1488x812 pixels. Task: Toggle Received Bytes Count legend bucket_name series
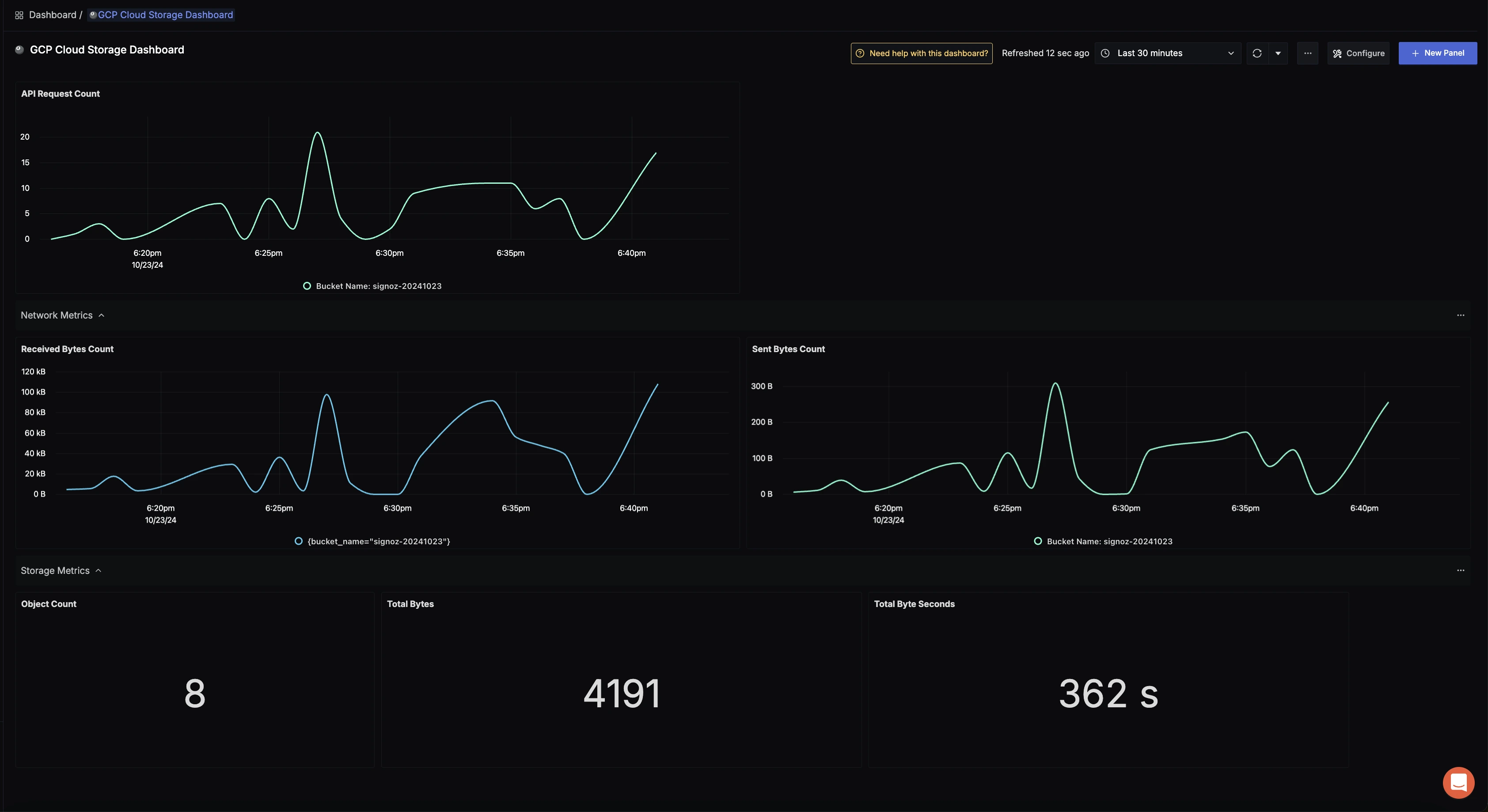372,541
